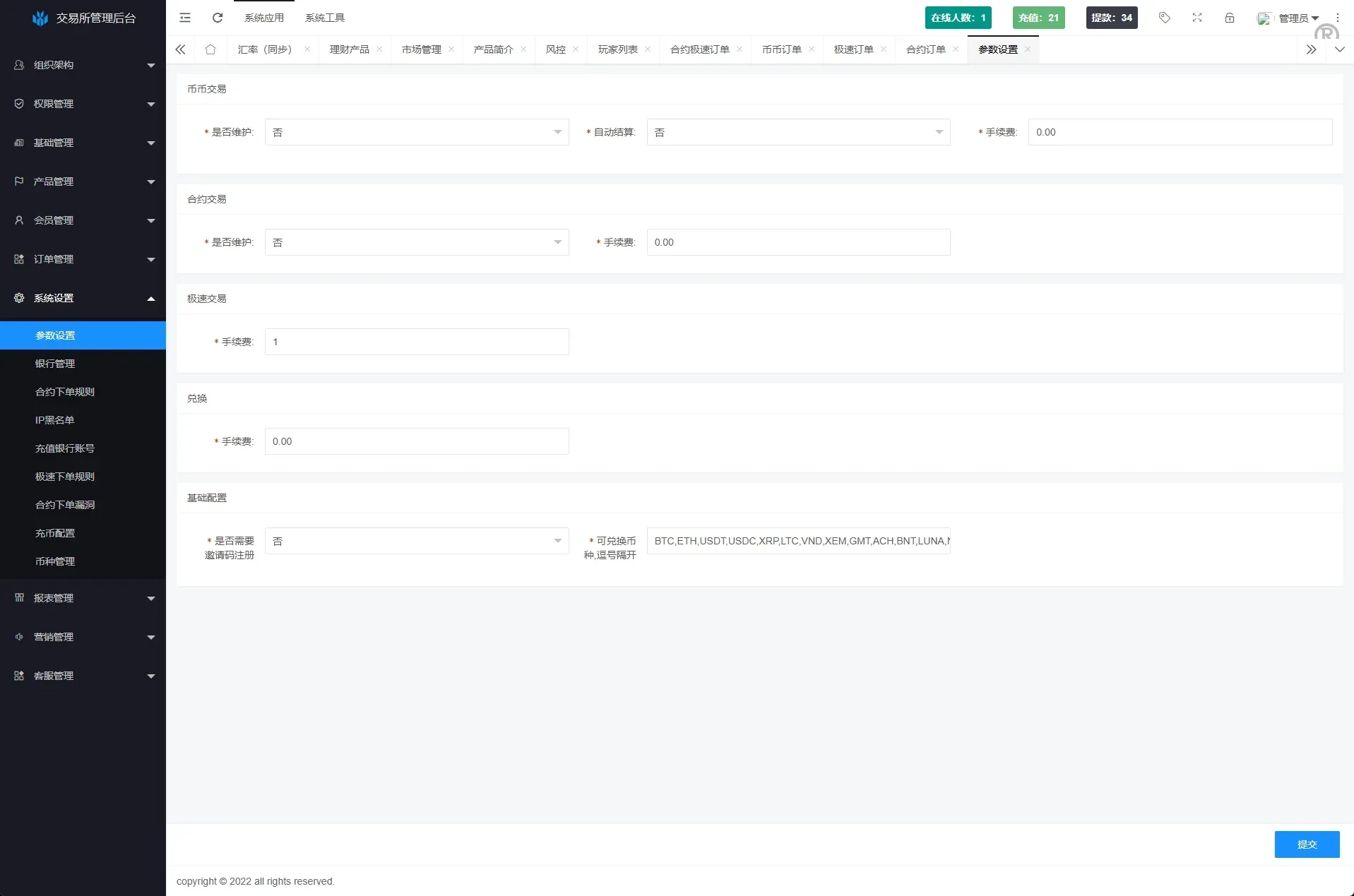Image resolution: width=1354 pixels, height=896 pixels.
Task: 打开银行管理设置页
Action: (x=55, y=364)
